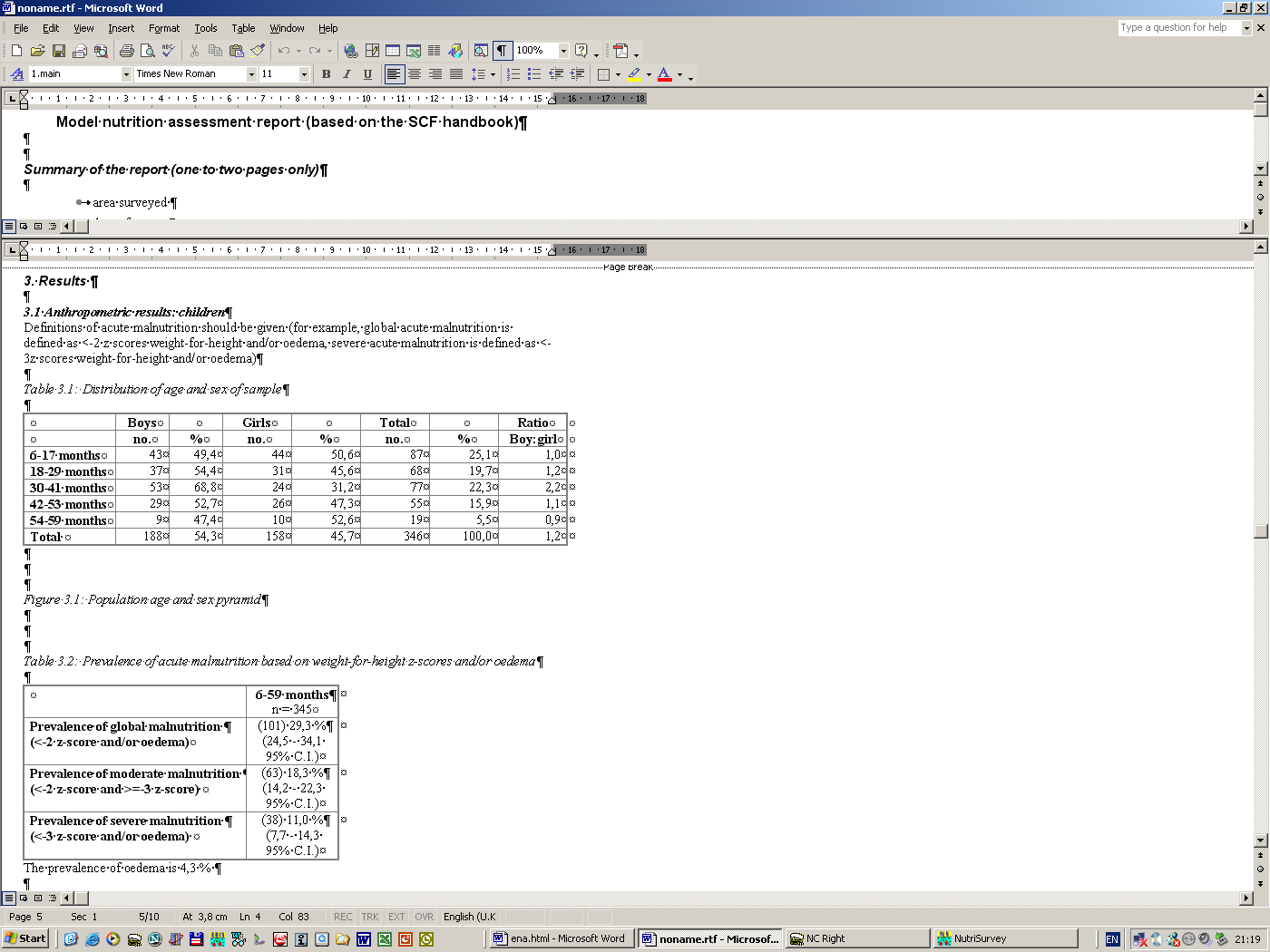Toggle Show/Hide paragraph marks button
The height and width of the screenshot is (952, 1270).
501,51
